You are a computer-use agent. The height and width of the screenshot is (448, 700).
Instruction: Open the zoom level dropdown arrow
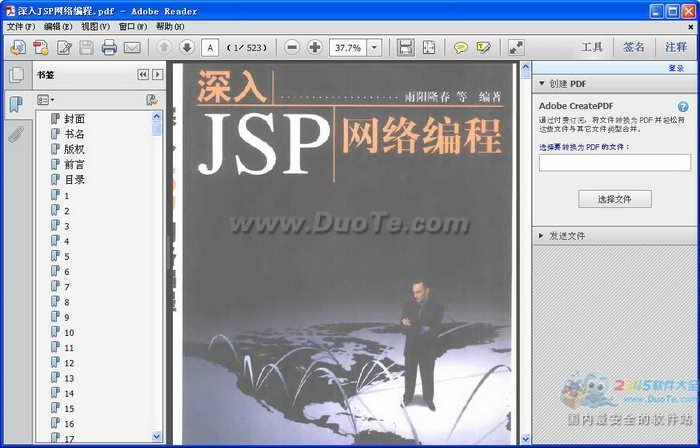pyautogui.click(x=374, y=47)
